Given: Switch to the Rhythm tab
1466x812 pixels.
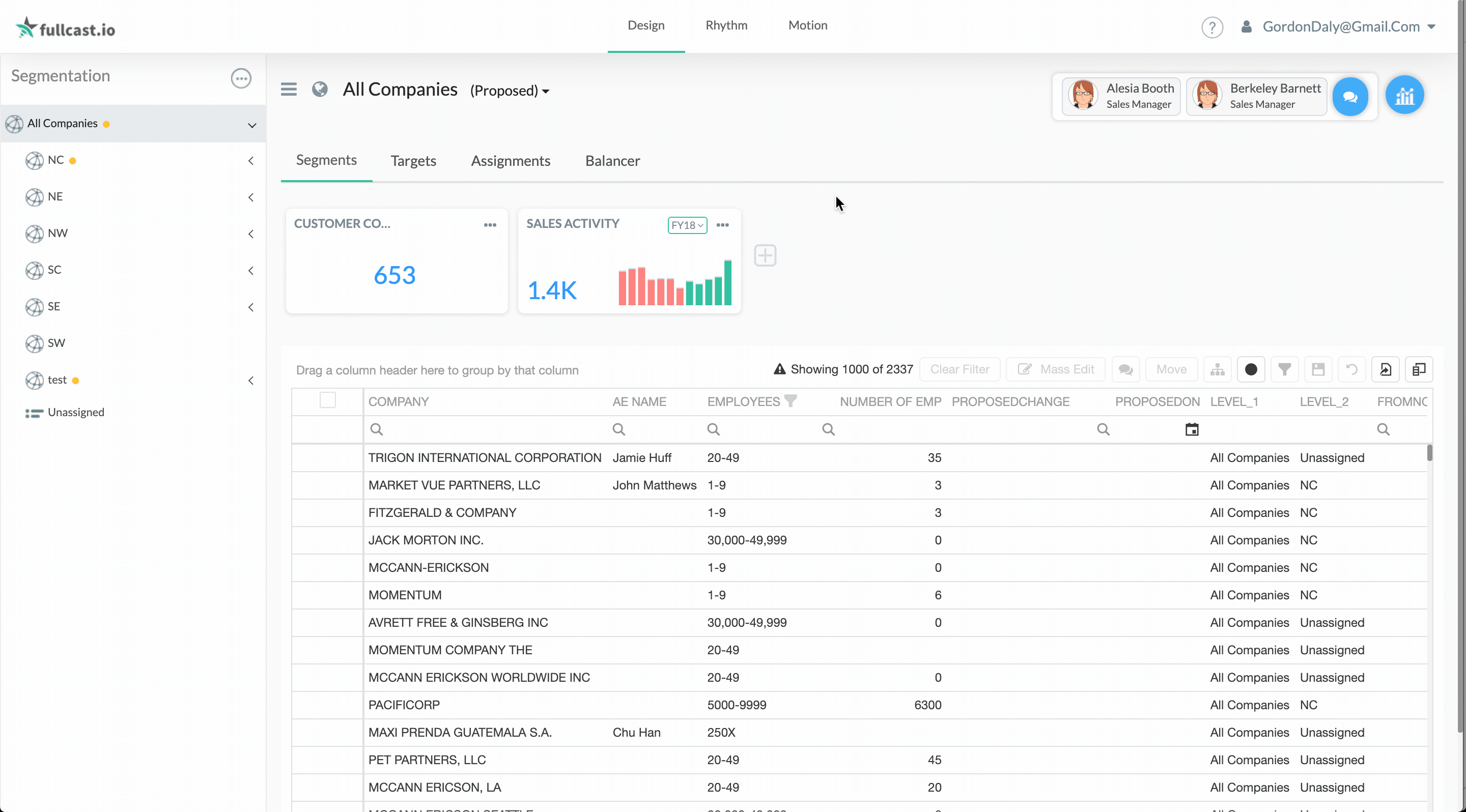Looking at the screenshot, I should tap(726, 25).
